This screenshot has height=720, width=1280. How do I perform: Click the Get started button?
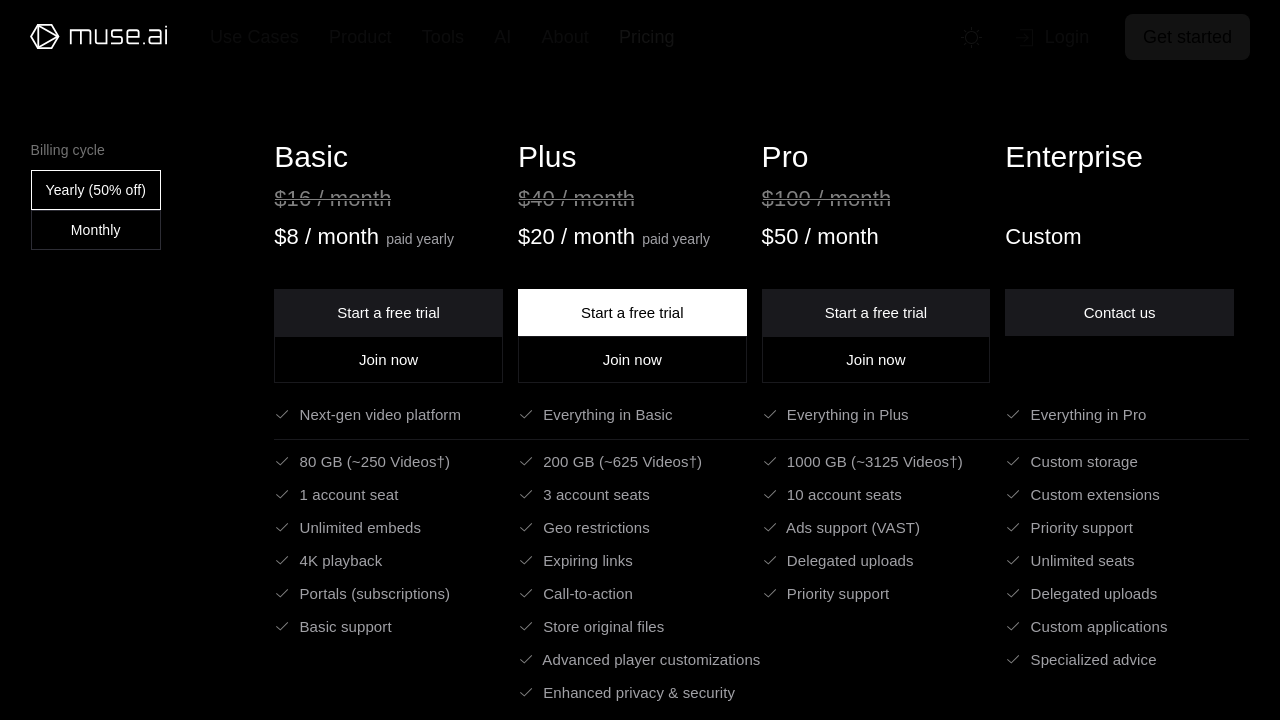(x=1187, y=37)
